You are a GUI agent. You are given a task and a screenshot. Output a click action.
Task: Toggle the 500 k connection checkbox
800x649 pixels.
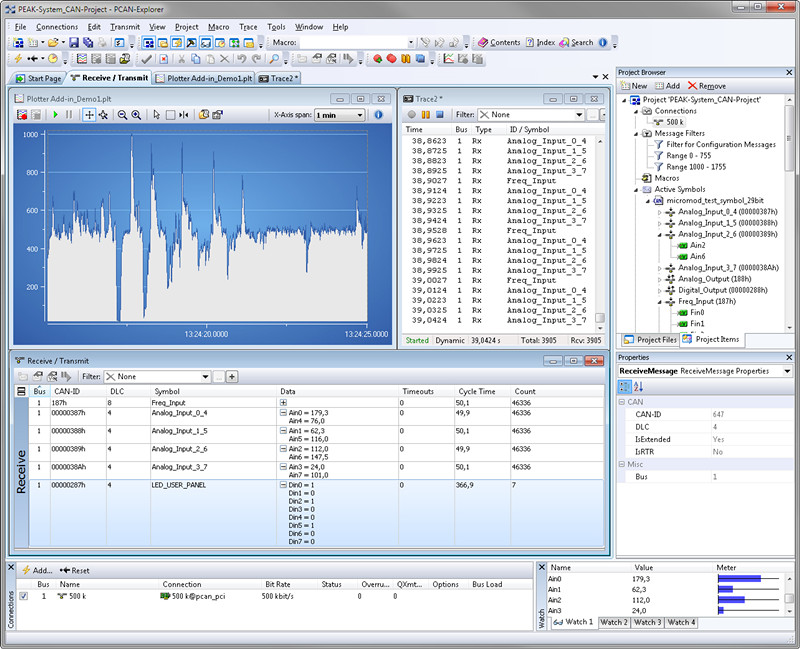coord(23,596)
